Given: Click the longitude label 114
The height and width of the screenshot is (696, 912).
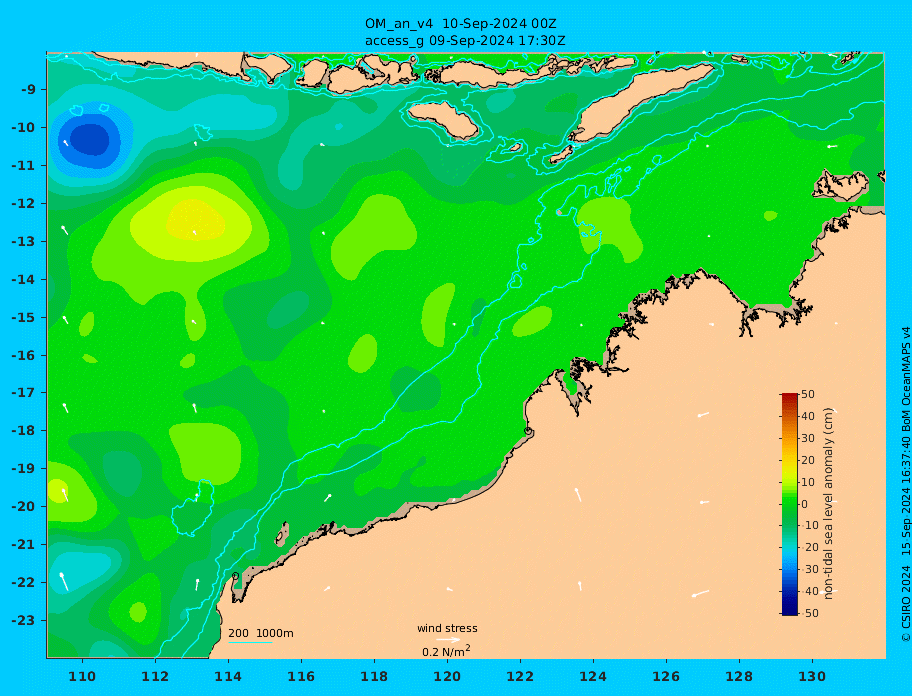Looking at the screenshot, I should pyautogui.click(x=228, y=676).
